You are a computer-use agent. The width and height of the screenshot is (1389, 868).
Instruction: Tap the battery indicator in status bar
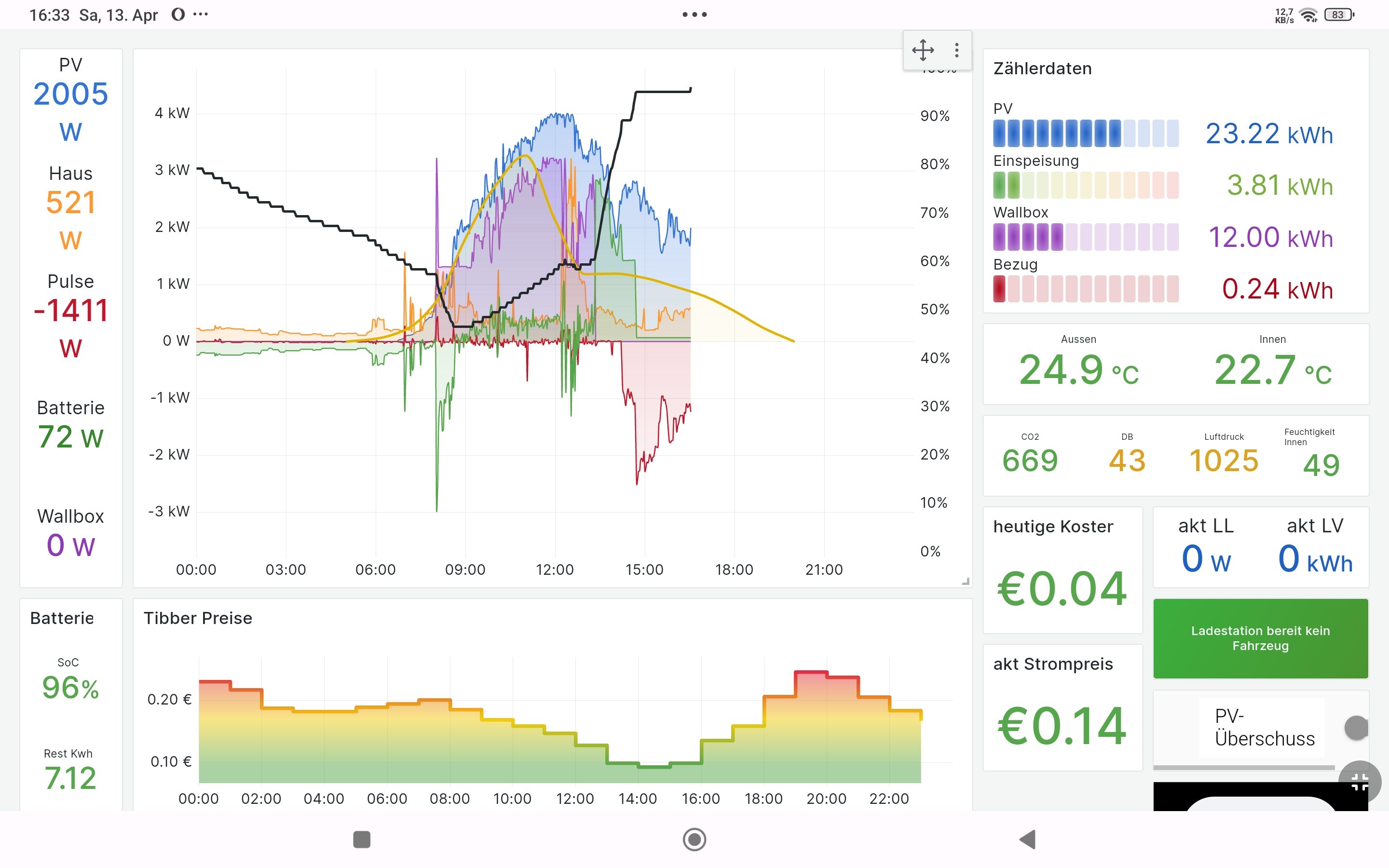click(1338, 15)
